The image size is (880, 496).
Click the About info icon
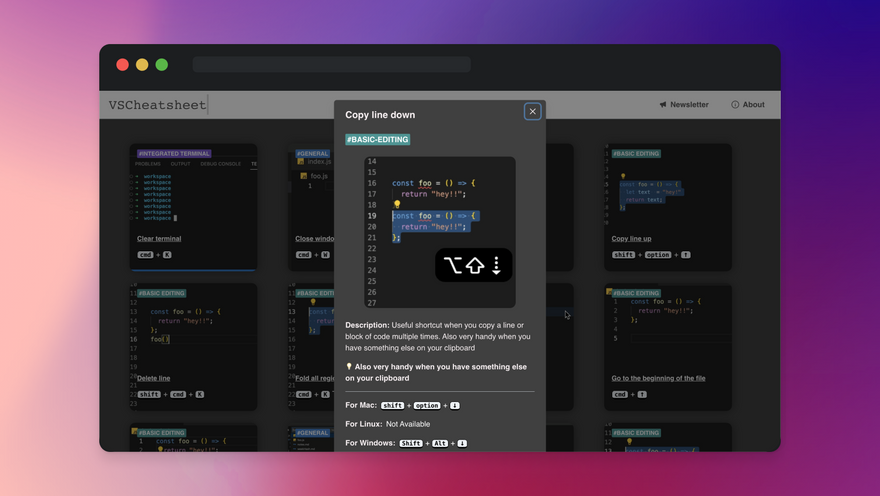pyautogui.click(x=735, y=104)
